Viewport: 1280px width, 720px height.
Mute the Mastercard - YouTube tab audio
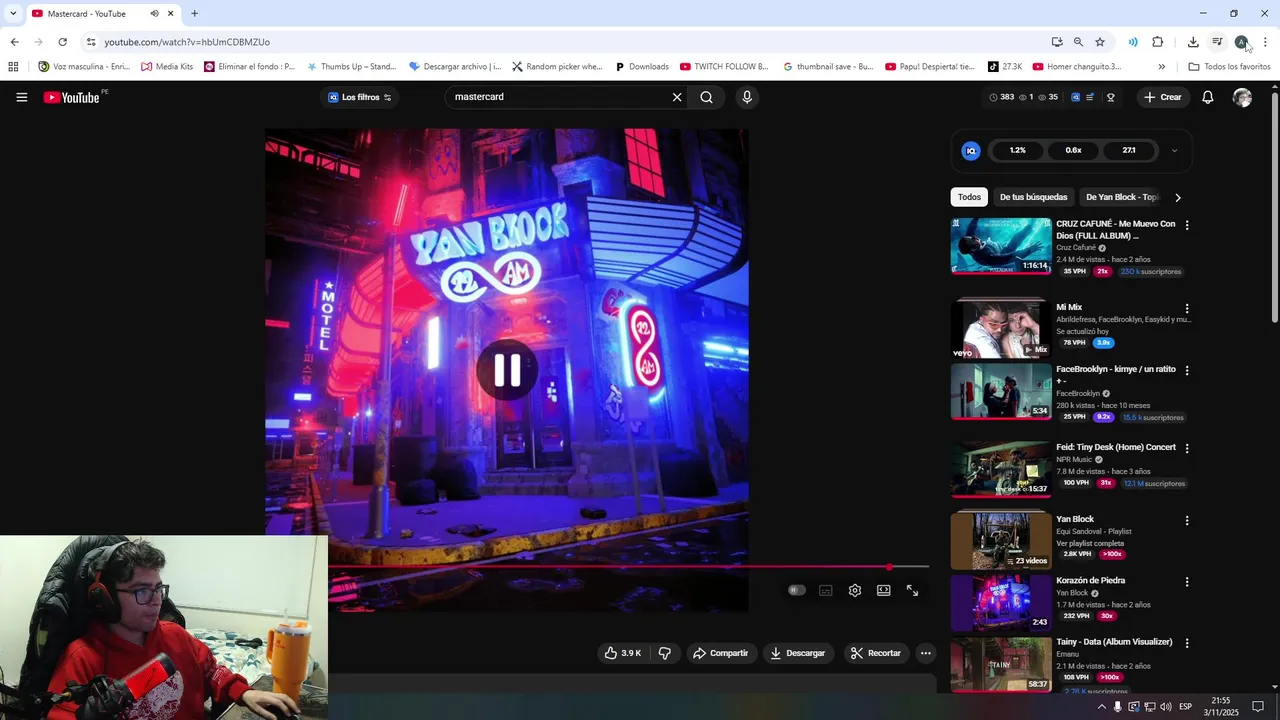point(154,13)
